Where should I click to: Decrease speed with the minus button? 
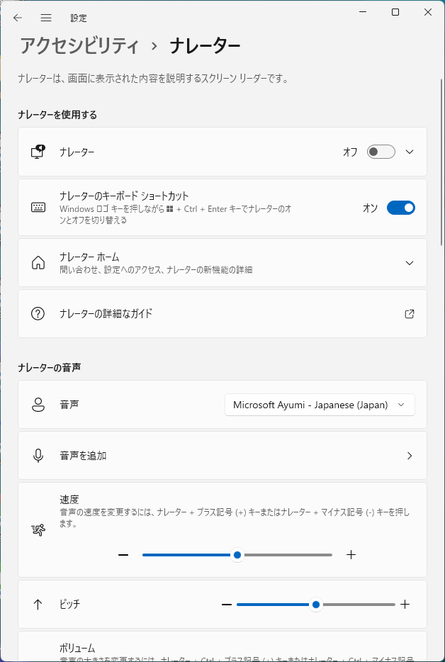point(123,555)
